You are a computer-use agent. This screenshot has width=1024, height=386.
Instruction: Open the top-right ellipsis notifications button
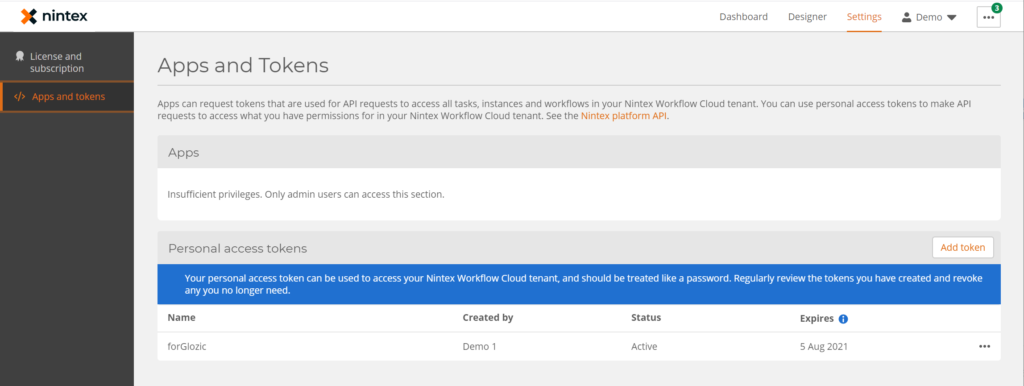tap(989, 18)
